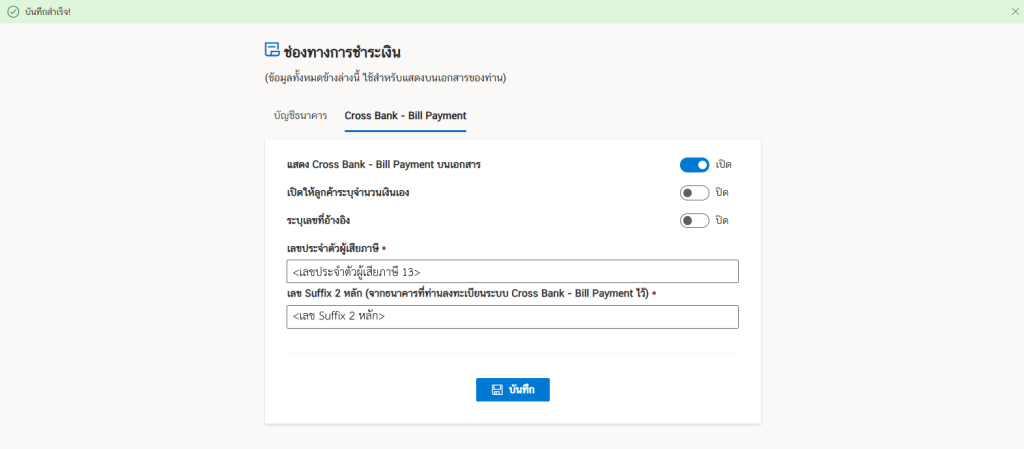
Task: Click the ช่องทางการชำระเงิน heading icon
Action: [x=272, y=50]
